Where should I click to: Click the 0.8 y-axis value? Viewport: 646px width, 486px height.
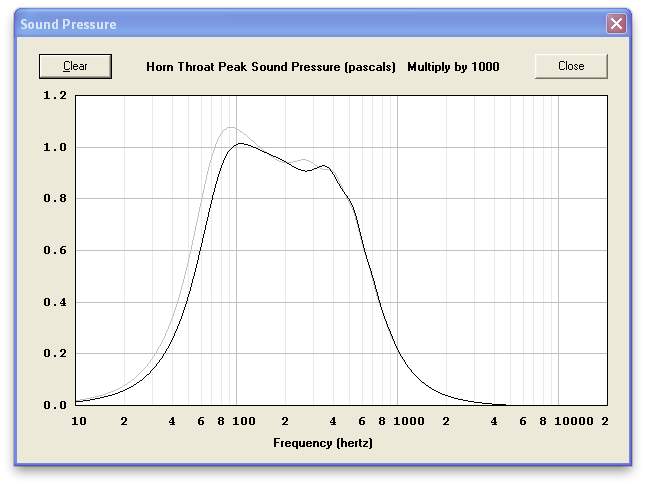55,199
